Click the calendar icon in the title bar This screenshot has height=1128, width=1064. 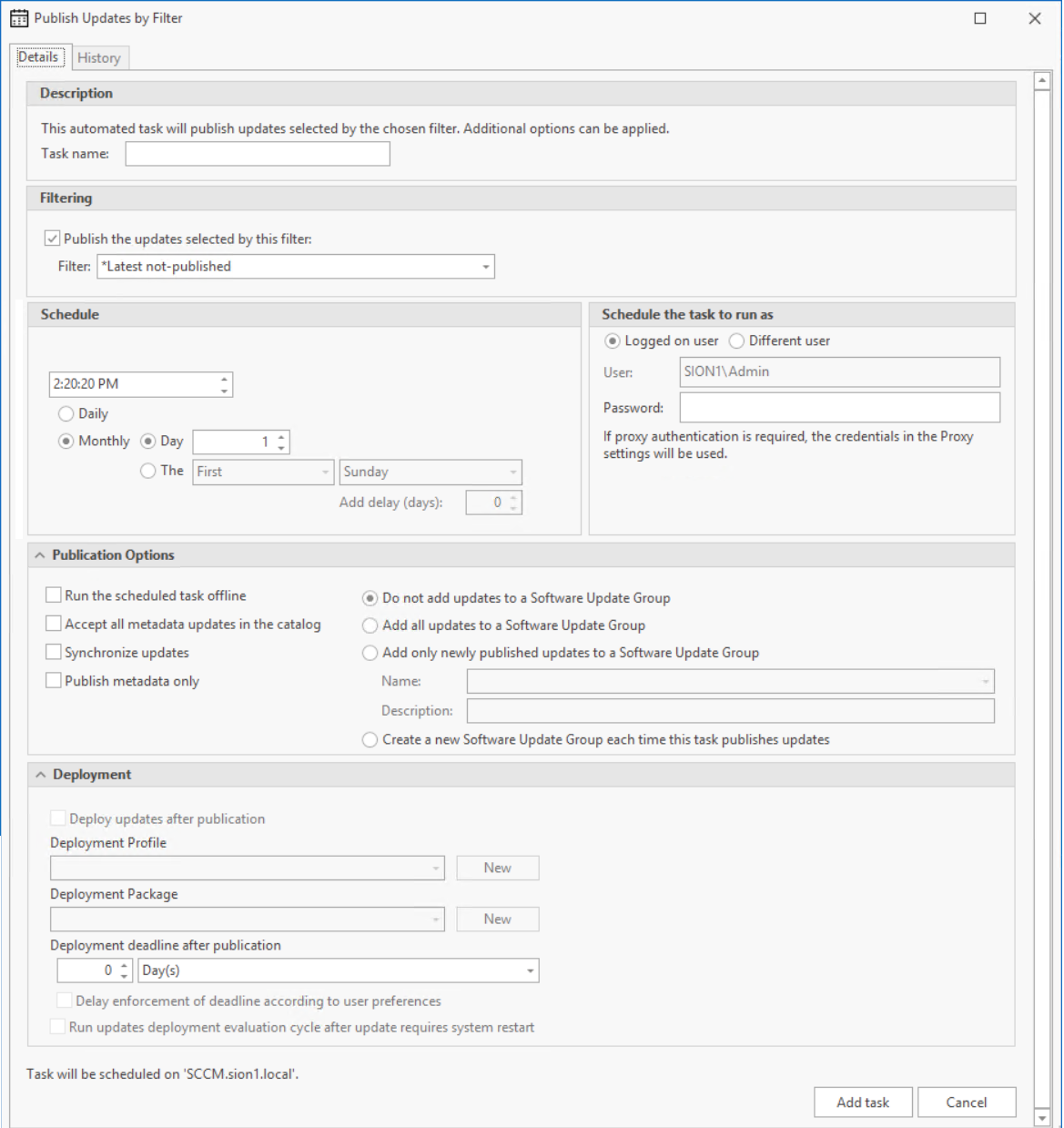[19, 18]
